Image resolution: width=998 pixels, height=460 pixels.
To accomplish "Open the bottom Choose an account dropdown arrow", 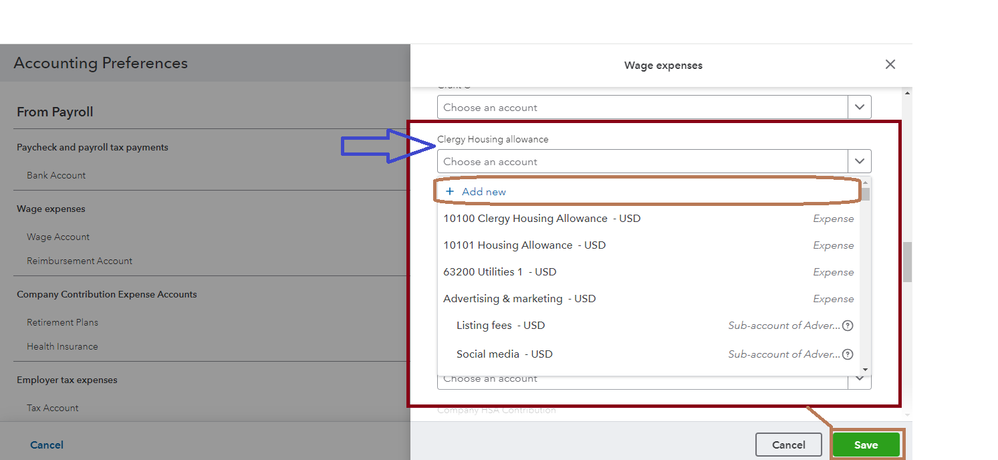I will (859, 379).
